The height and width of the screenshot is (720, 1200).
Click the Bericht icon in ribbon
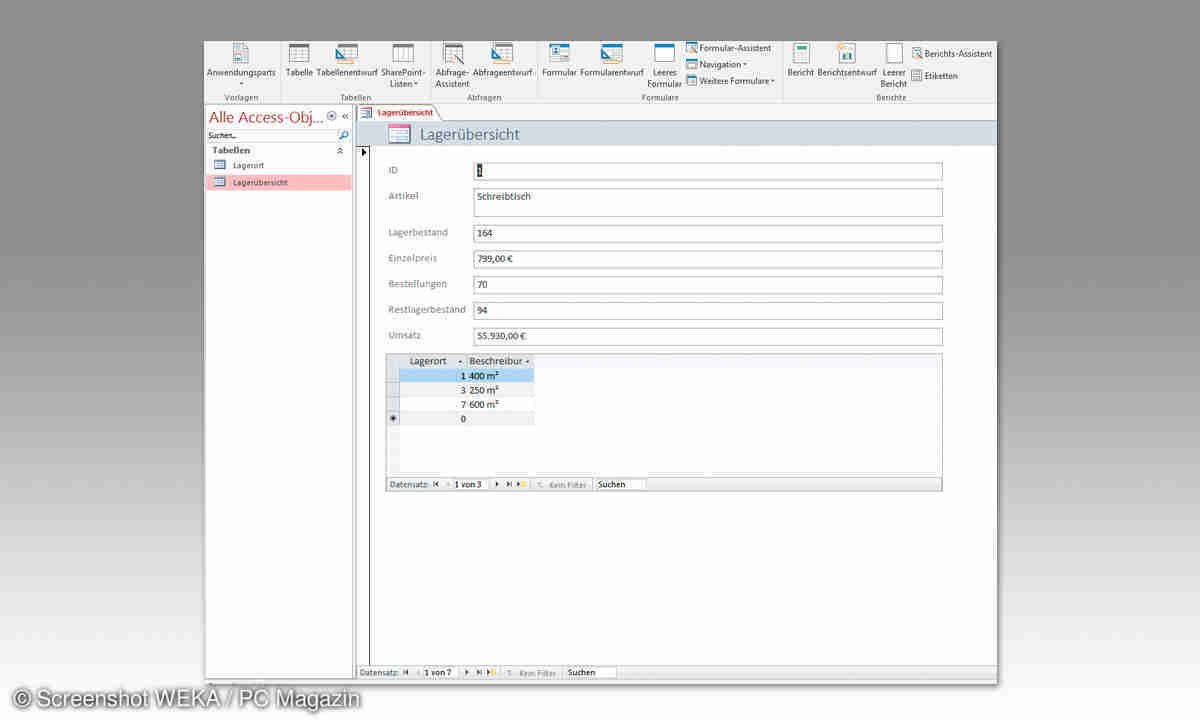click(801, 55)
